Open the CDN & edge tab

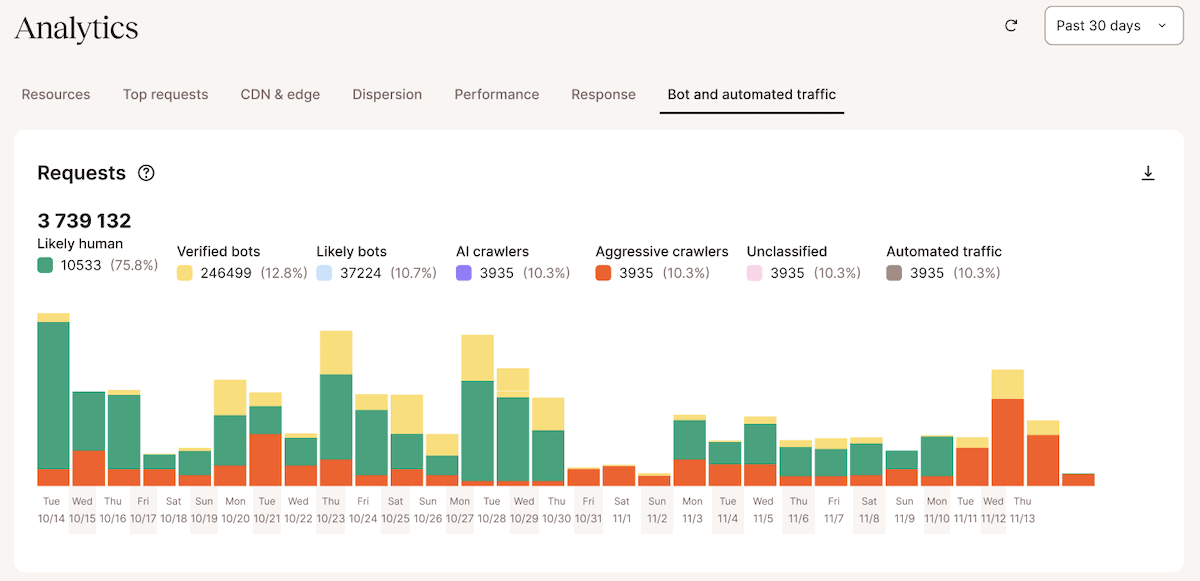[x=280, y=94]
